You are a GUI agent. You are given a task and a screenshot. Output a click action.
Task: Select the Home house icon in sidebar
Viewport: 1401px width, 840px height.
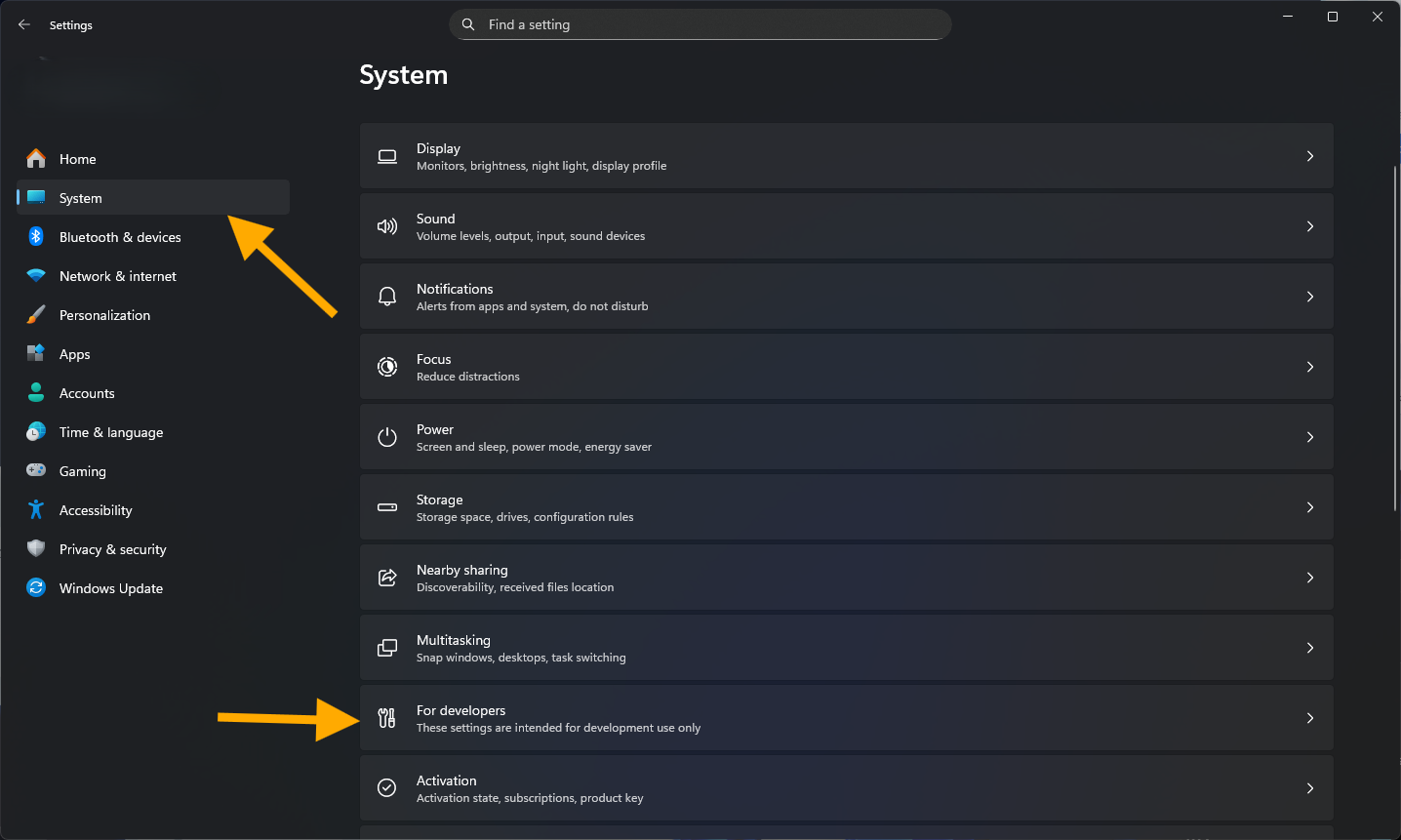36,158
